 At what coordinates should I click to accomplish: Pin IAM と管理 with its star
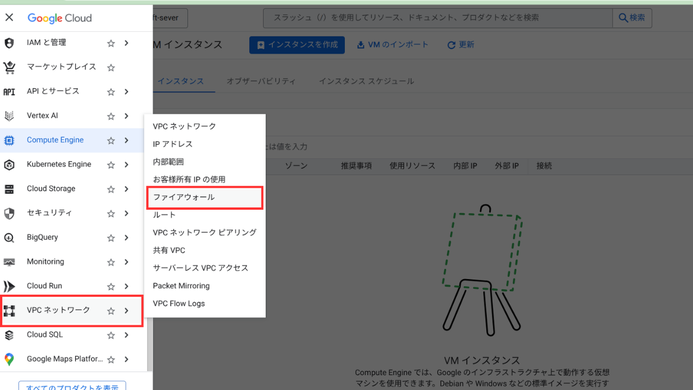(111, 43)
